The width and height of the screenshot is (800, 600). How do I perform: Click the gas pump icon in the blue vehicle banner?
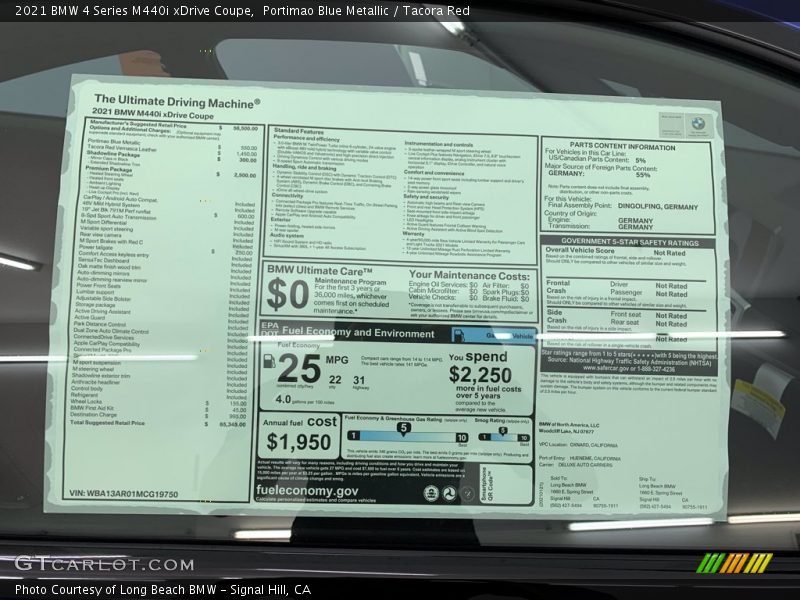pos(458,335)
